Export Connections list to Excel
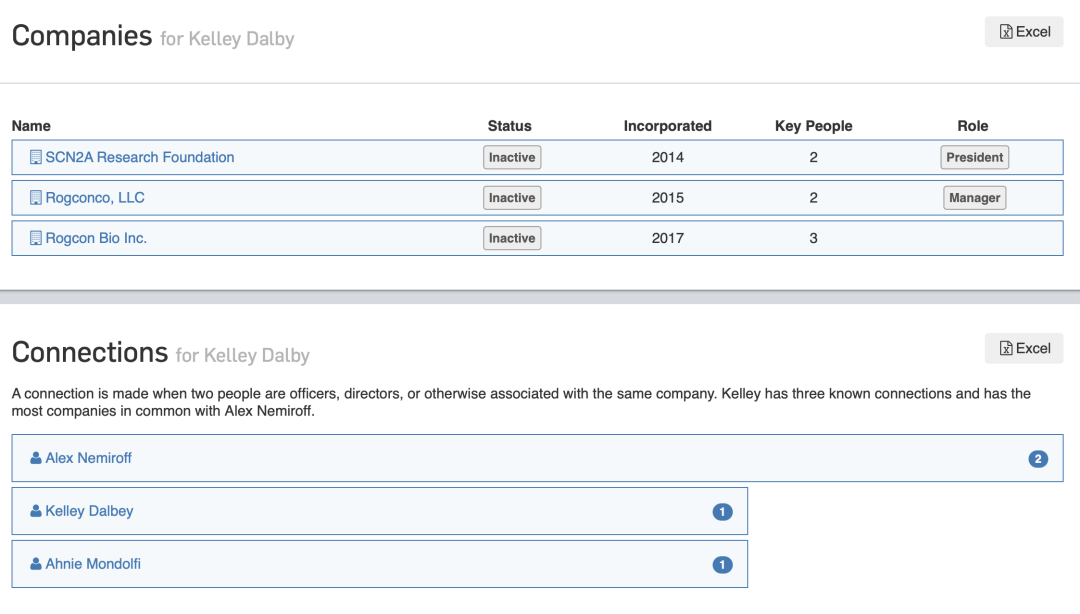 pyautogui.click(x=1024, y=348)
